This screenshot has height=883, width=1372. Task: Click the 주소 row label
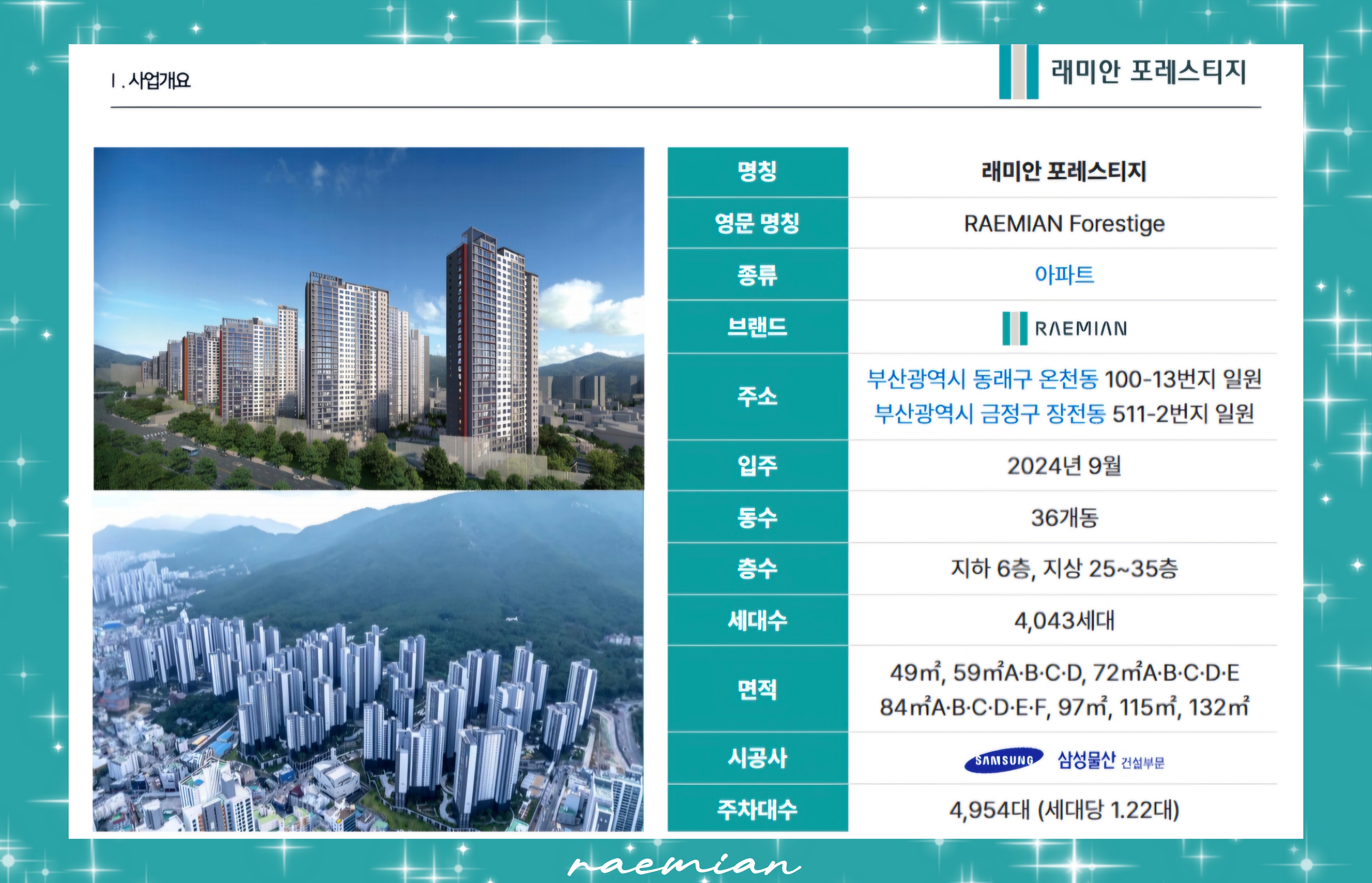coord(757,396)
